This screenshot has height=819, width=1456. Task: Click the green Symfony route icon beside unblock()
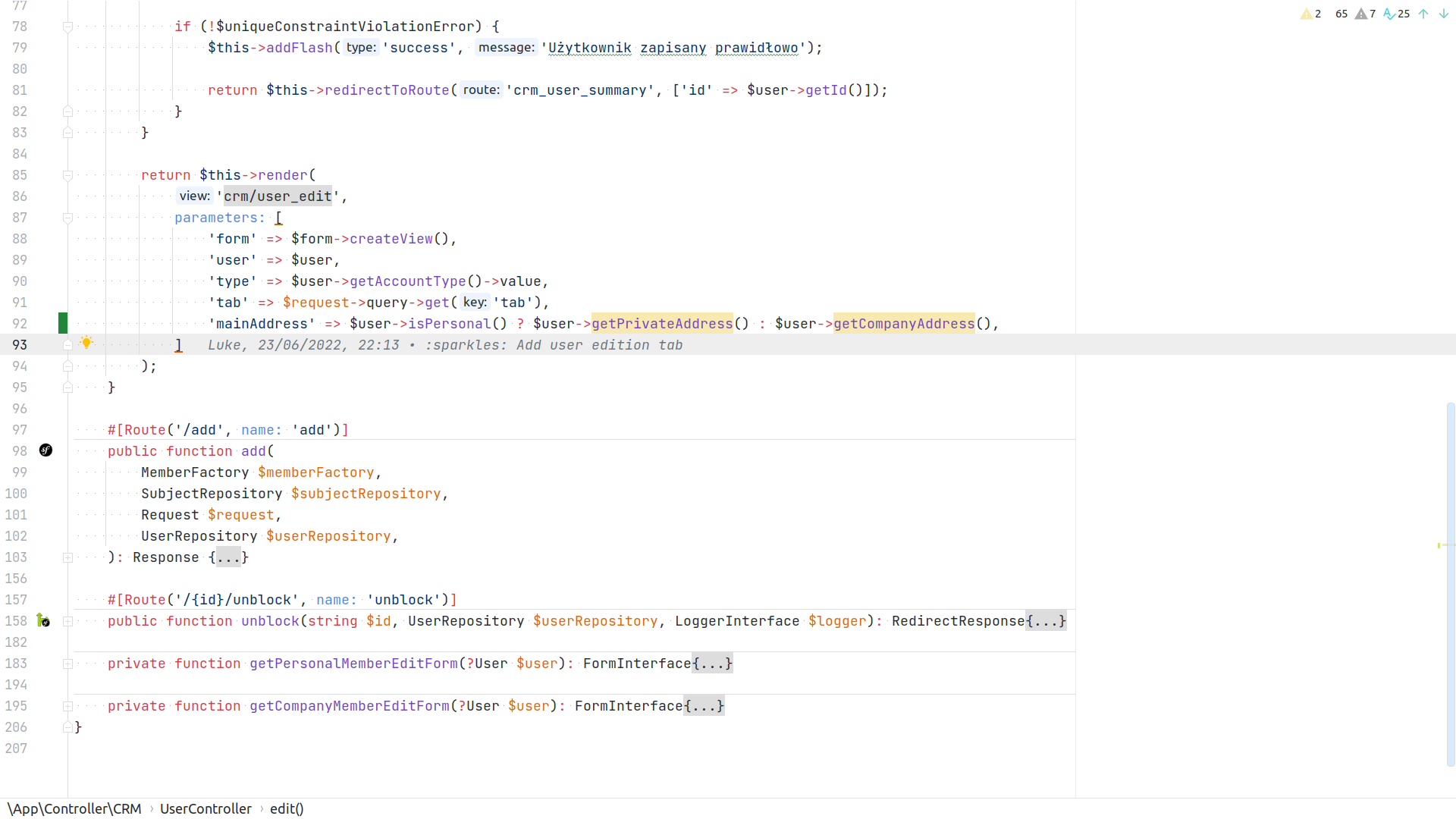pos(44,621)
